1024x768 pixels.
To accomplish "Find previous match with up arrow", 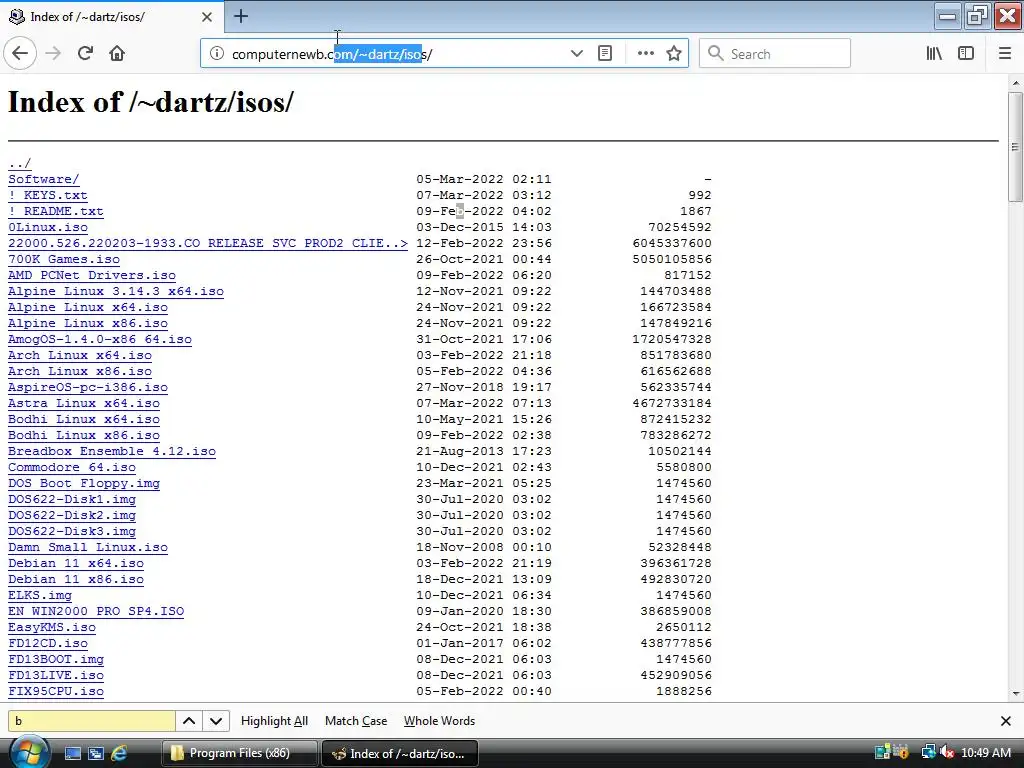I will click(x=189, y=721).
